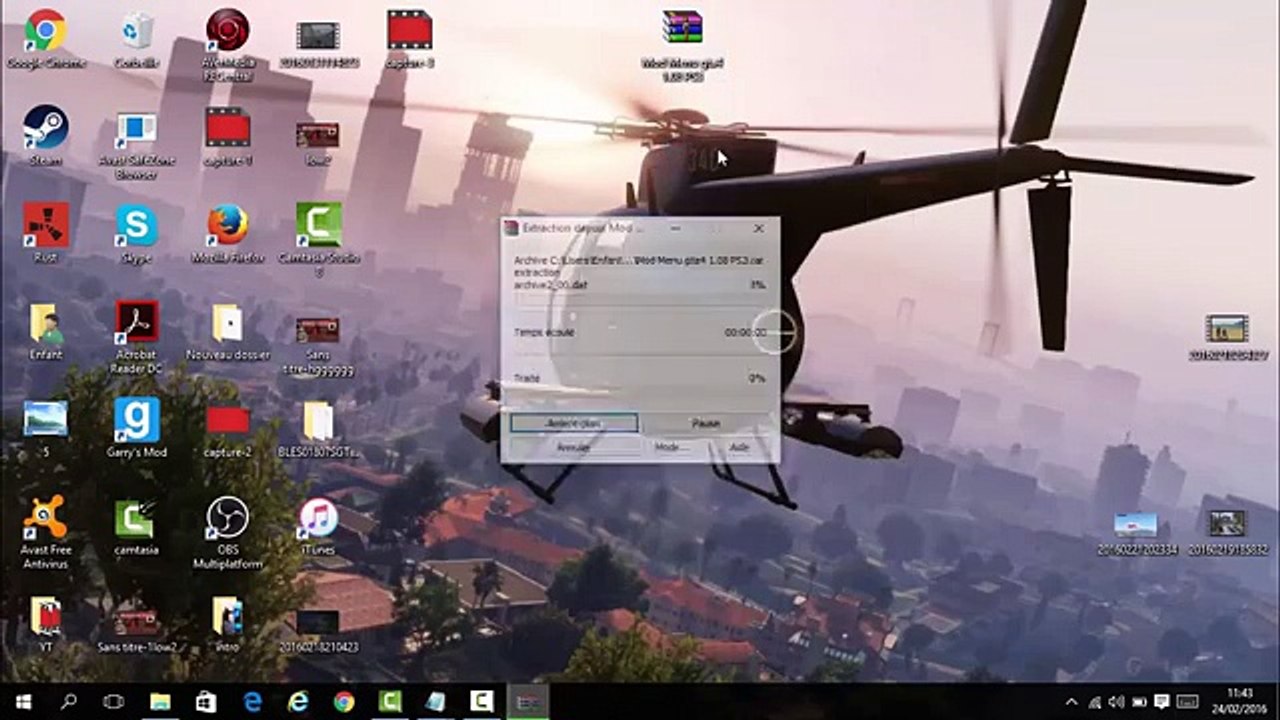Open the Corbeille recycle bin

[137, 40]
